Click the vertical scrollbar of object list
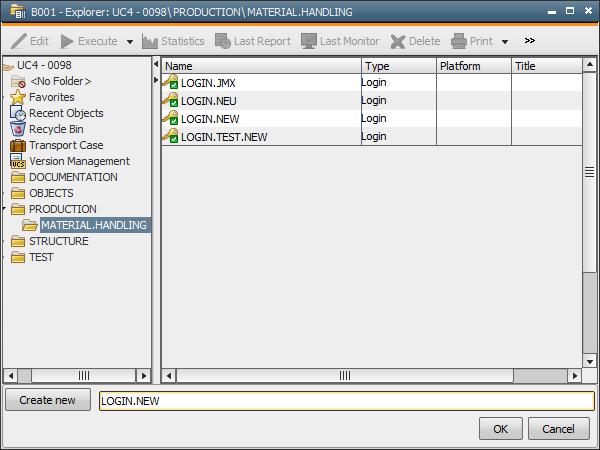 click(589, 220)
